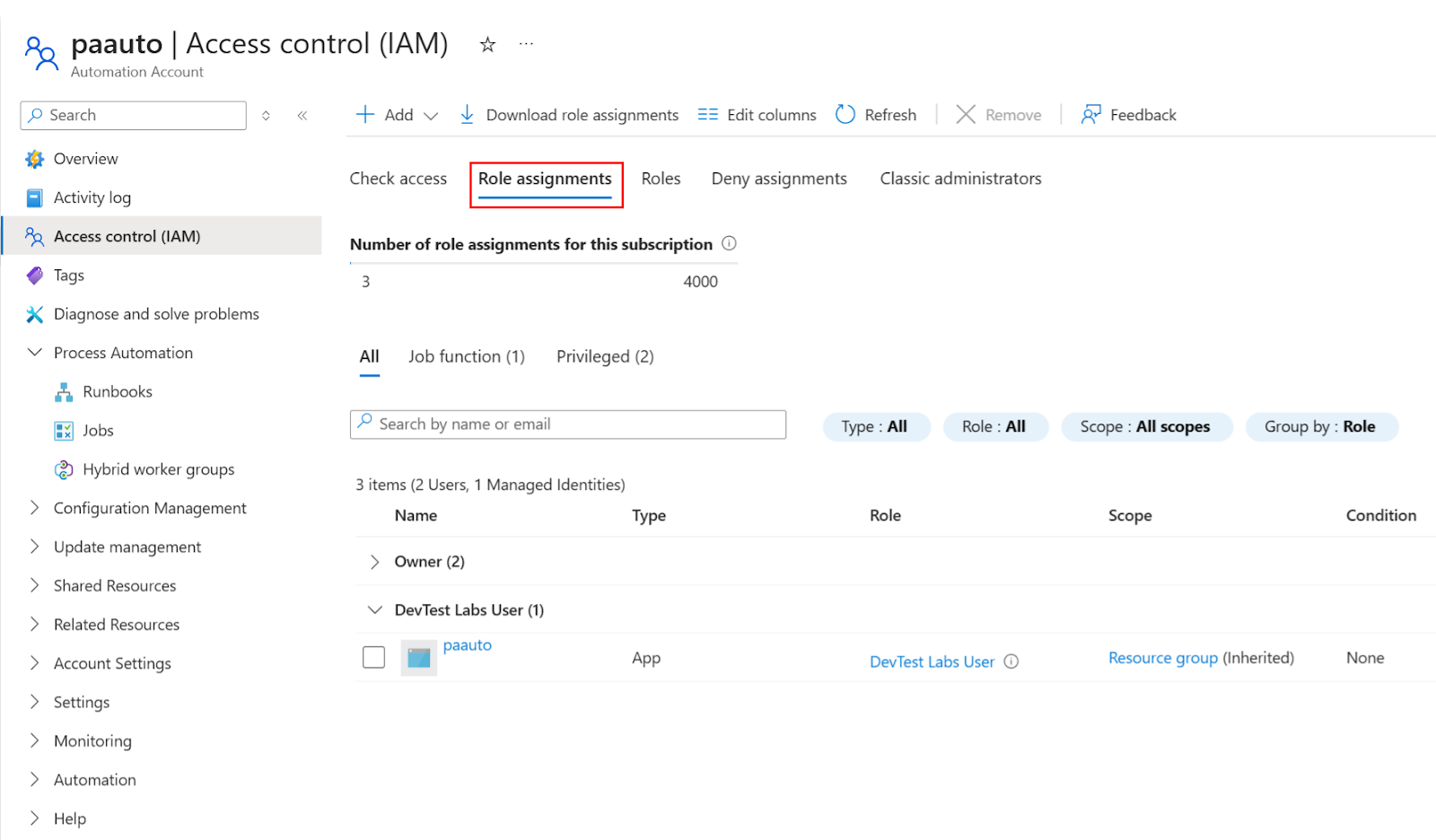This screenshot has height=840, width=1436.
Task: Focus the Search by name or email field
Action: pos(568,424)
